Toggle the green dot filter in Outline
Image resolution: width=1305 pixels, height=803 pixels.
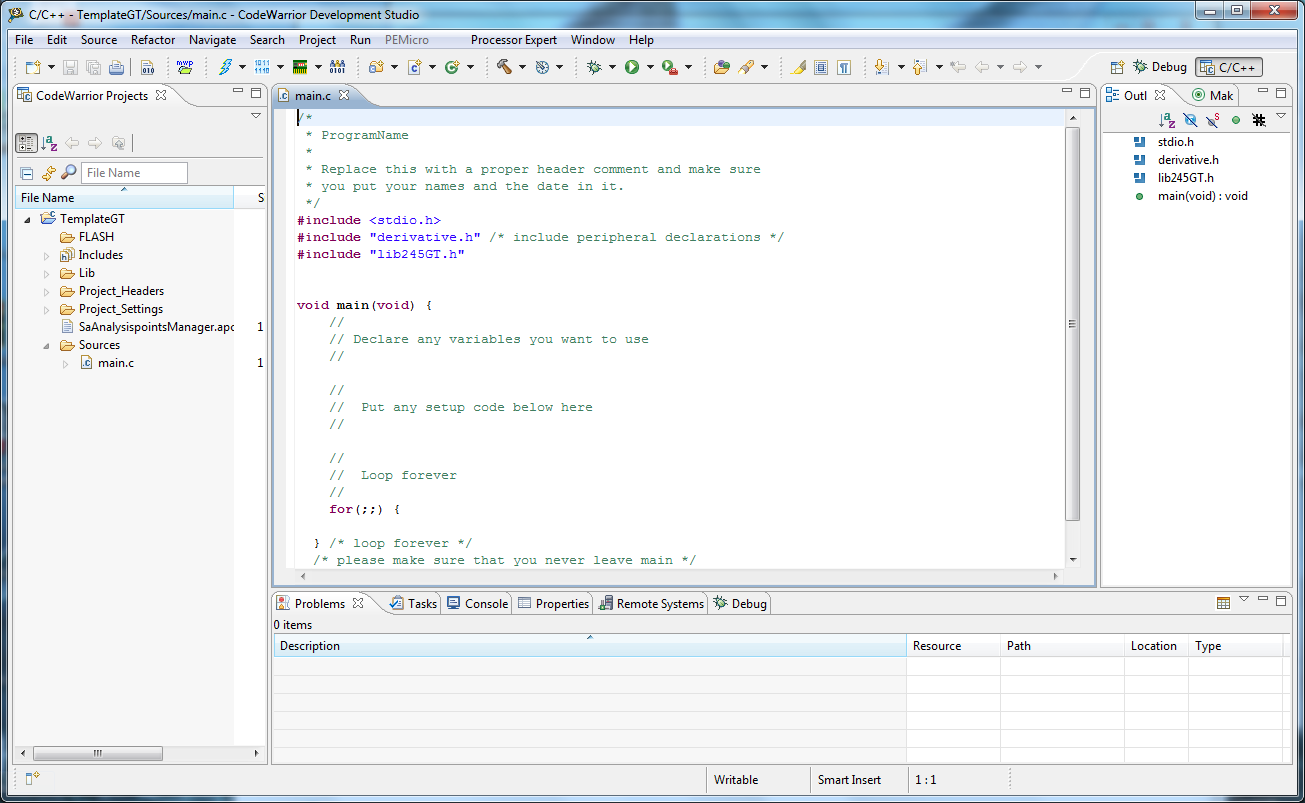point(1236,120)
